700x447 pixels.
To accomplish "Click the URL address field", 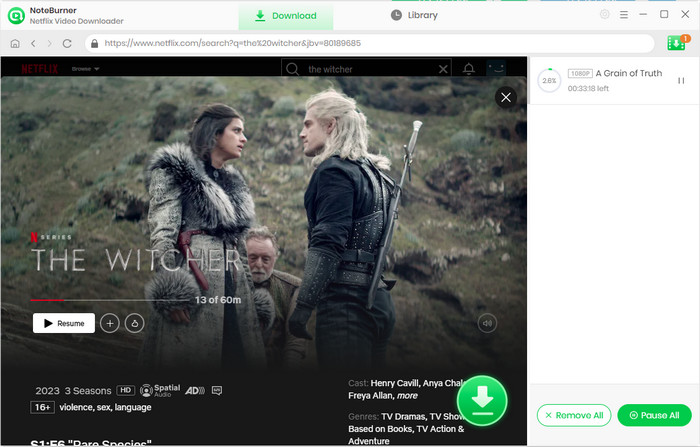I will (370, 43).
